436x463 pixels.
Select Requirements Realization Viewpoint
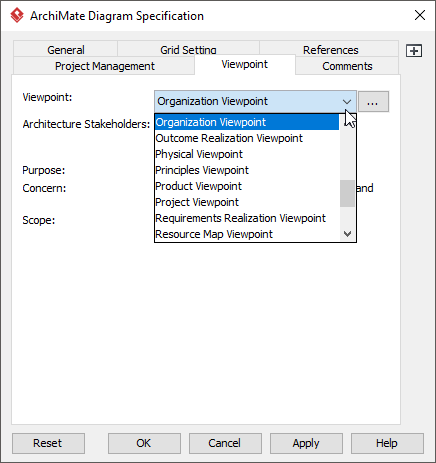click(247, 218)
